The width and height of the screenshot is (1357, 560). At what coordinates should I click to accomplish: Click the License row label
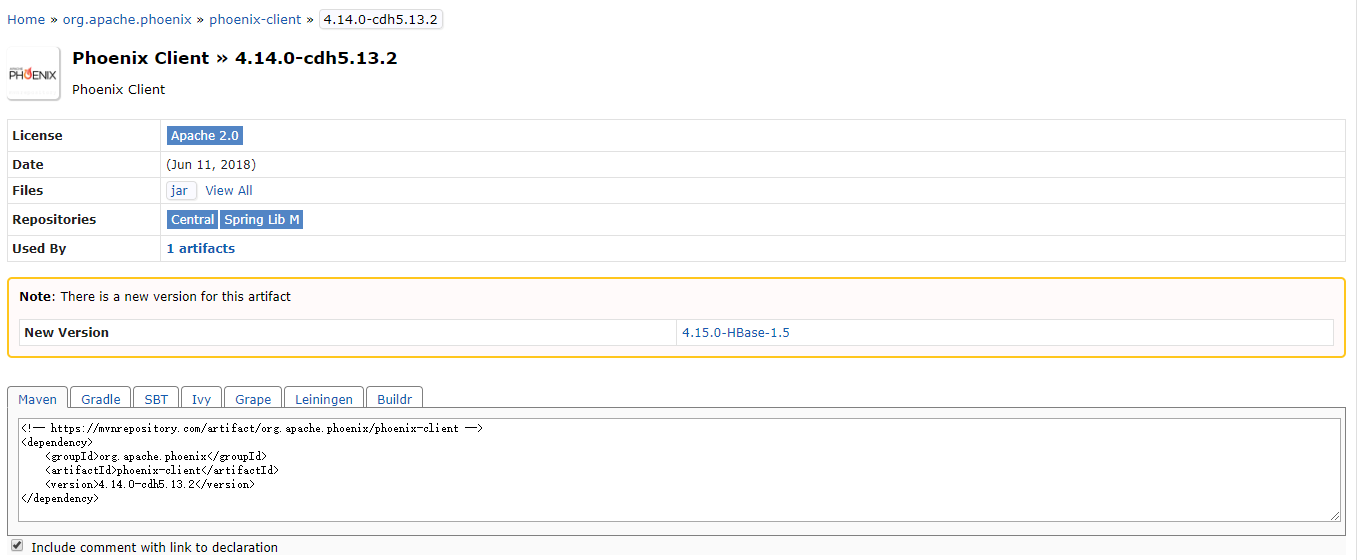coord(37,136)
